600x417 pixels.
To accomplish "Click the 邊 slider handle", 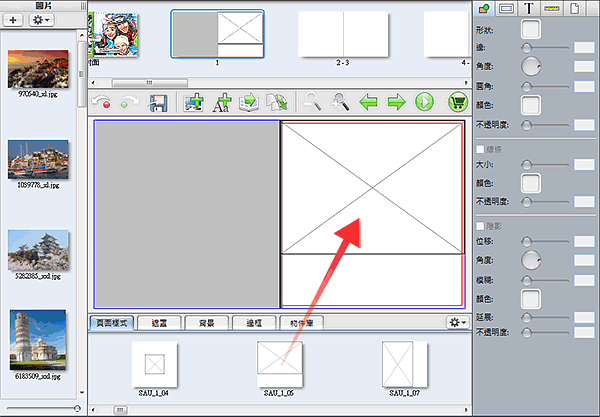I will [527, 48].
